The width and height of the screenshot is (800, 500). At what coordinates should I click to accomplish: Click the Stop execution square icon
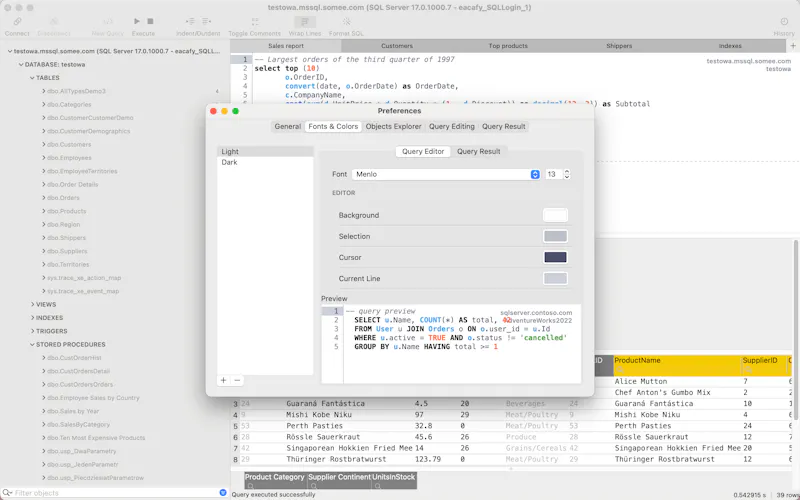tap(151, 21)
